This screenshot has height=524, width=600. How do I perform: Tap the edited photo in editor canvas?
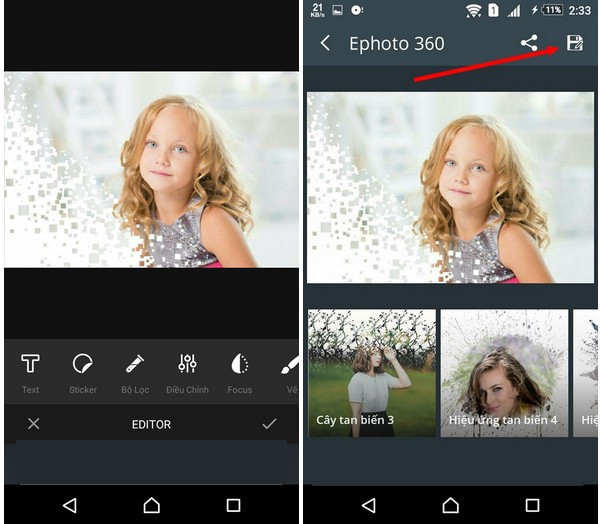point(151,170)
